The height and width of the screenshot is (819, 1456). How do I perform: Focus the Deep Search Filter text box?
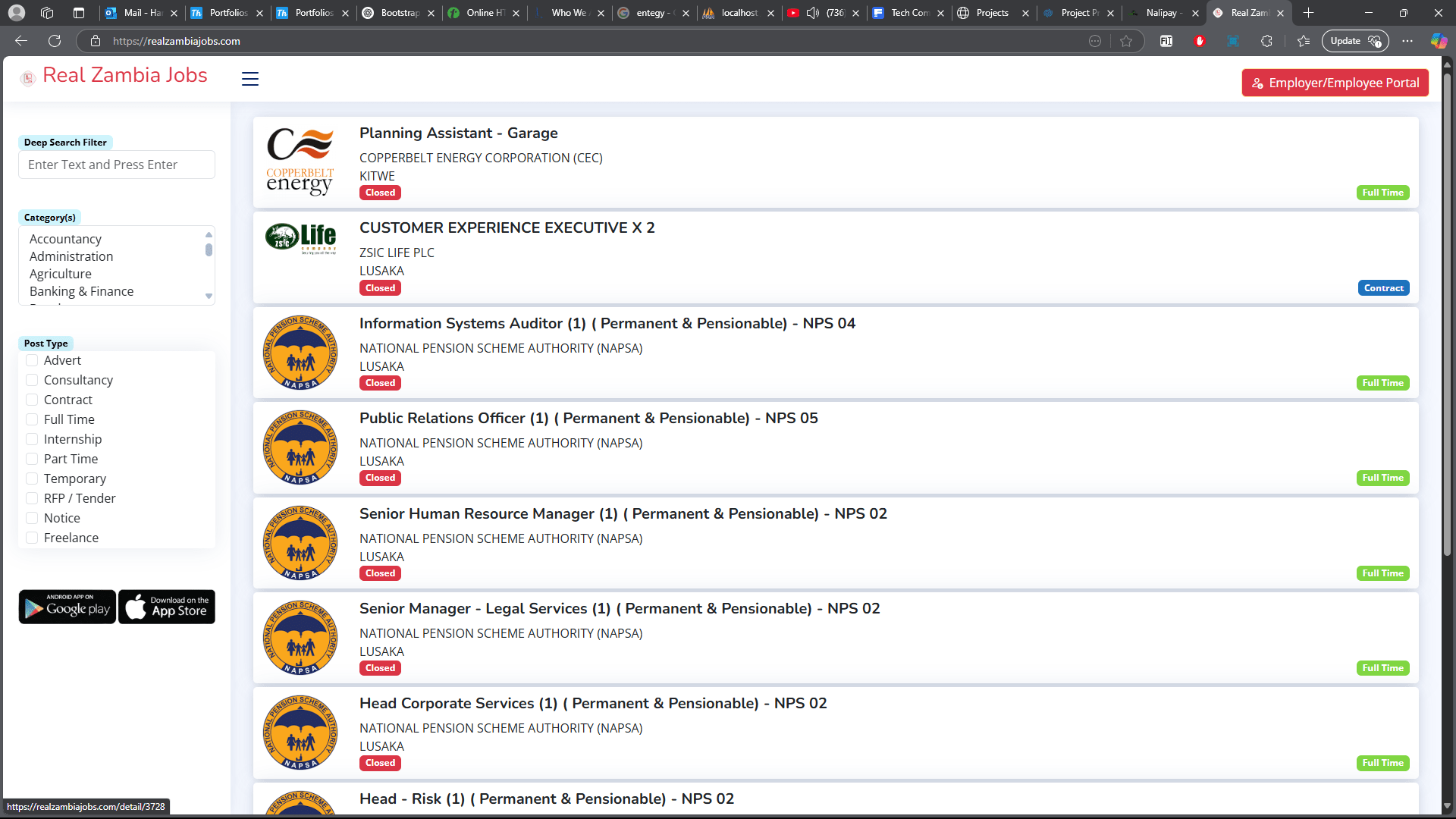[x=117, y=165]
